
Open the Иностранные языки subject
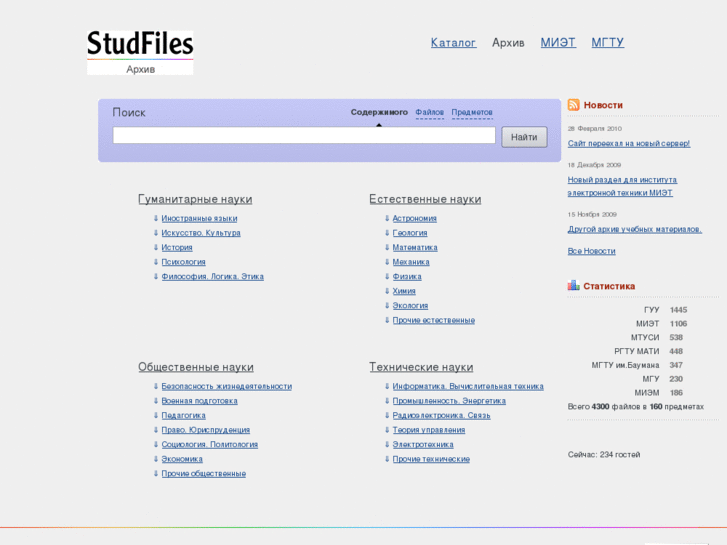tap(199, 218)
